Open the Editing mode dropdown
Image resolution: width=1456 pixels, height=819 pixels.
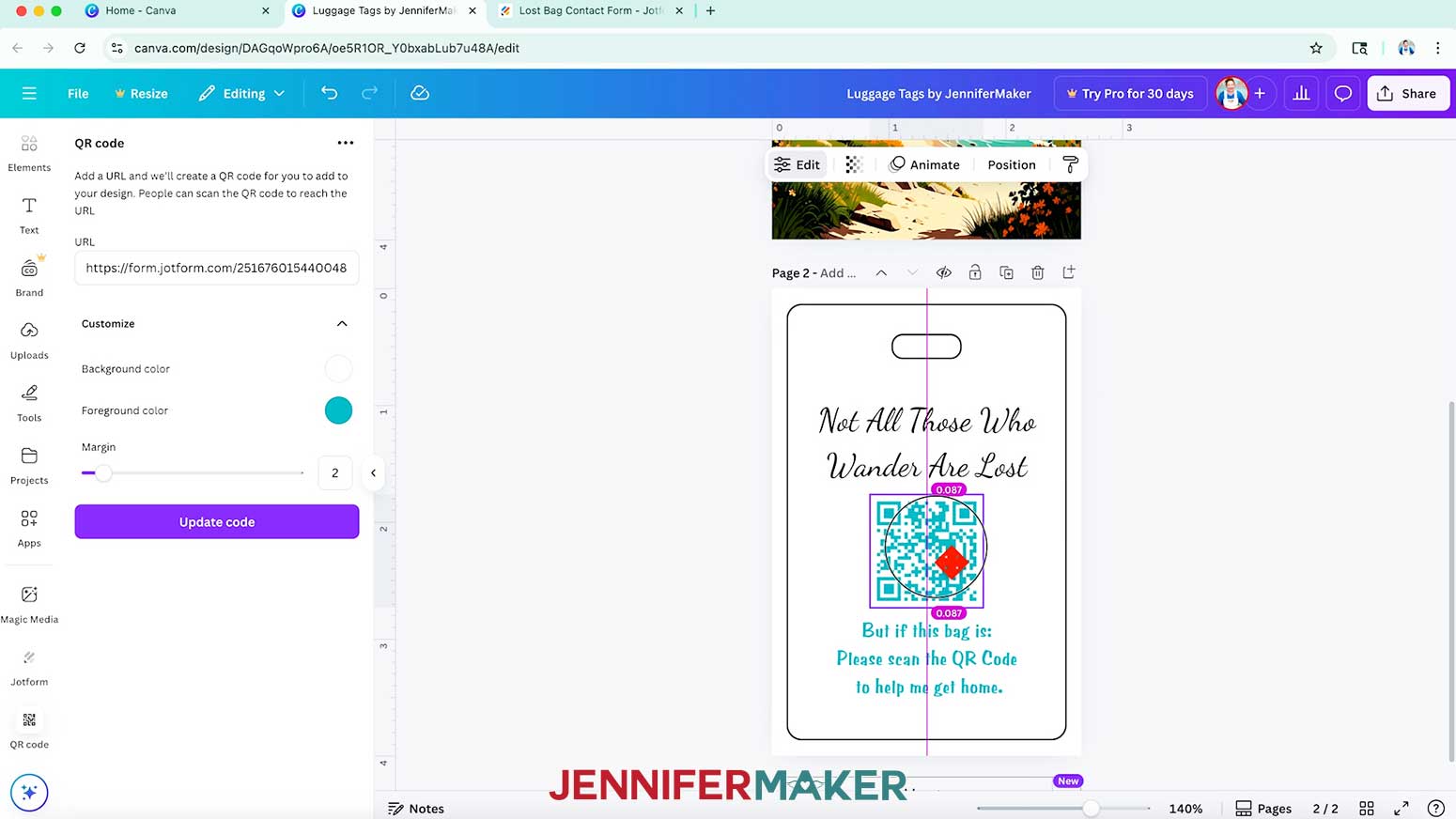(x=241, y=93)
